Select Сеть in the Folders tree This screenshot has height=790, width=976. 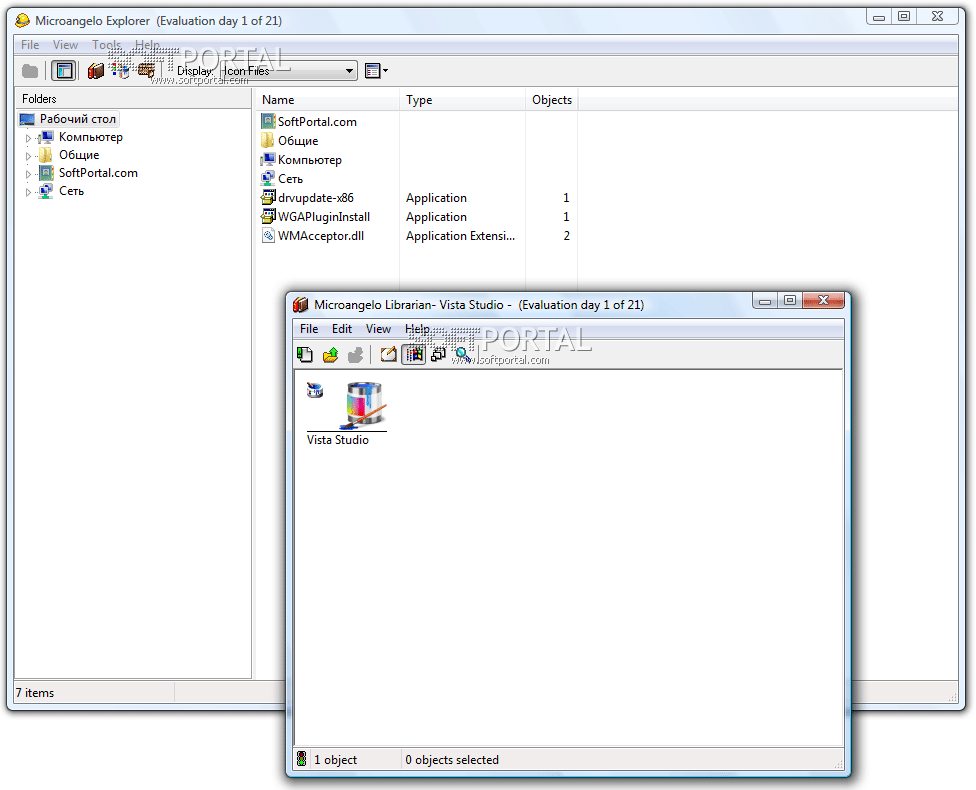(x=72, y=191)
